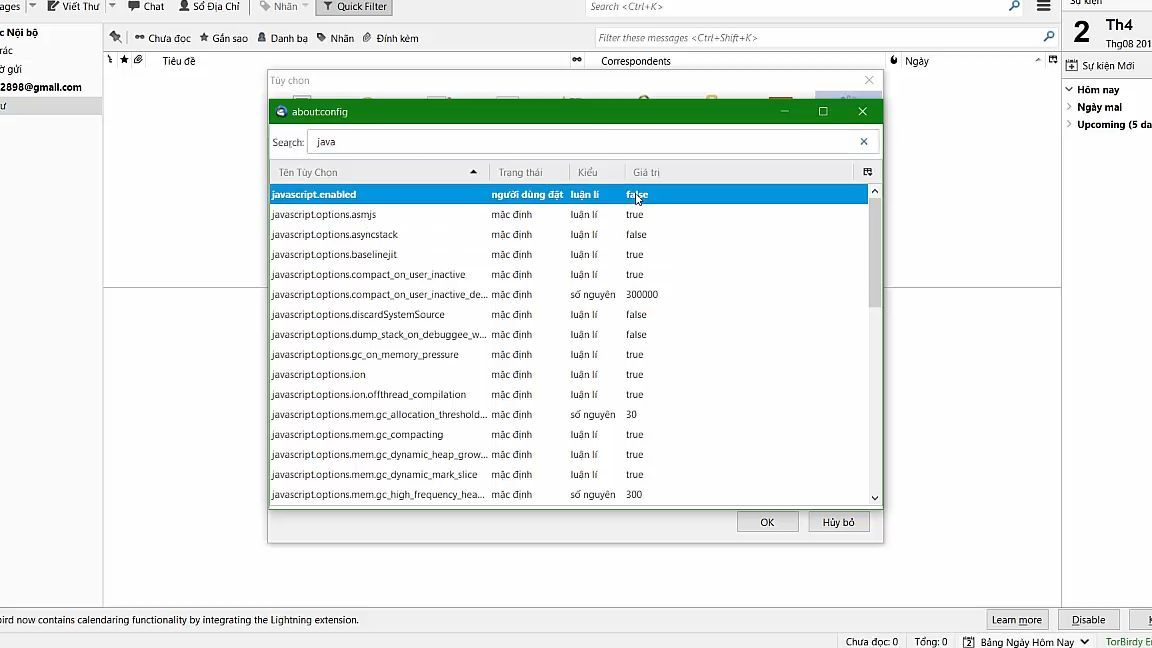Screen dimensions: 1152x648
Task: Sort by Giá trị column header
Action: [738, 172]
